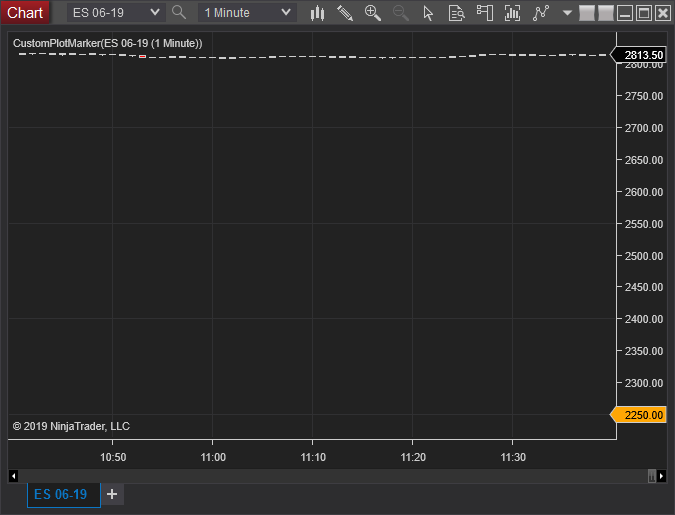Viewport: 675px width, 515px height.
Task: Open the instrument selector ES 06-19 dropdown
Action: click(116, 13)
